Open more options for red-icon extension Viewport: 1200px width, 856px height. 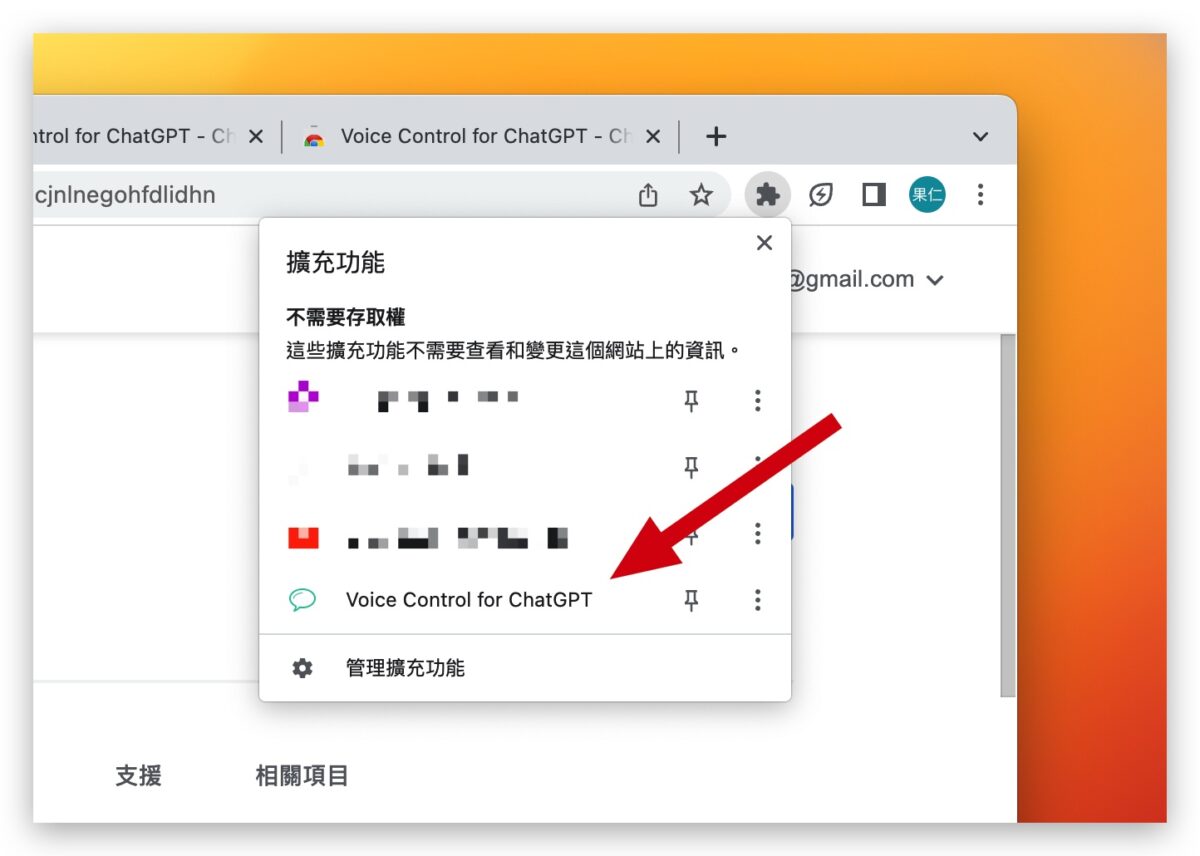click(757, 533)
